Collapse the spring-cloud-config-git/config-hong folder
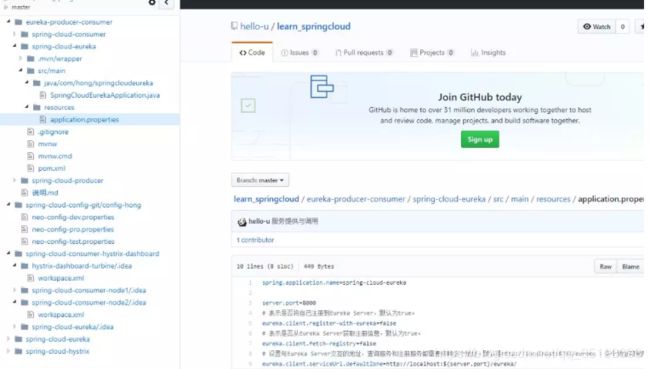Viewport: 650px width, 369px height. [8, 204]
